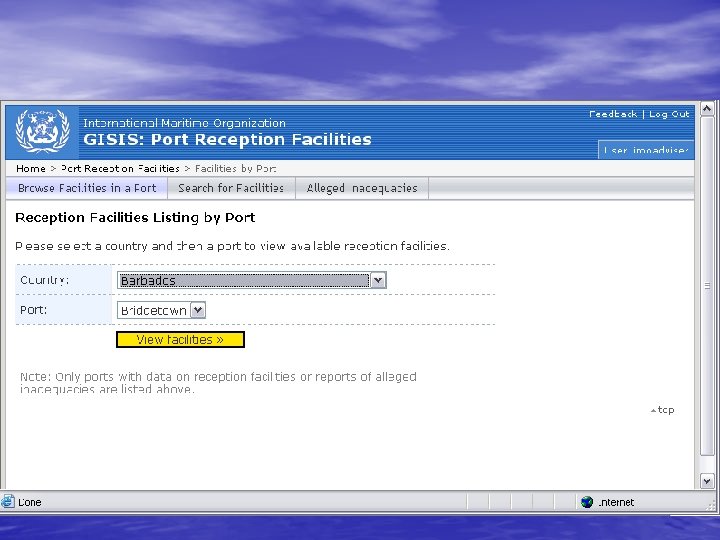Click the select a country instruction text
The height and width of the screenshot is (540, 720).
[232, 246]
